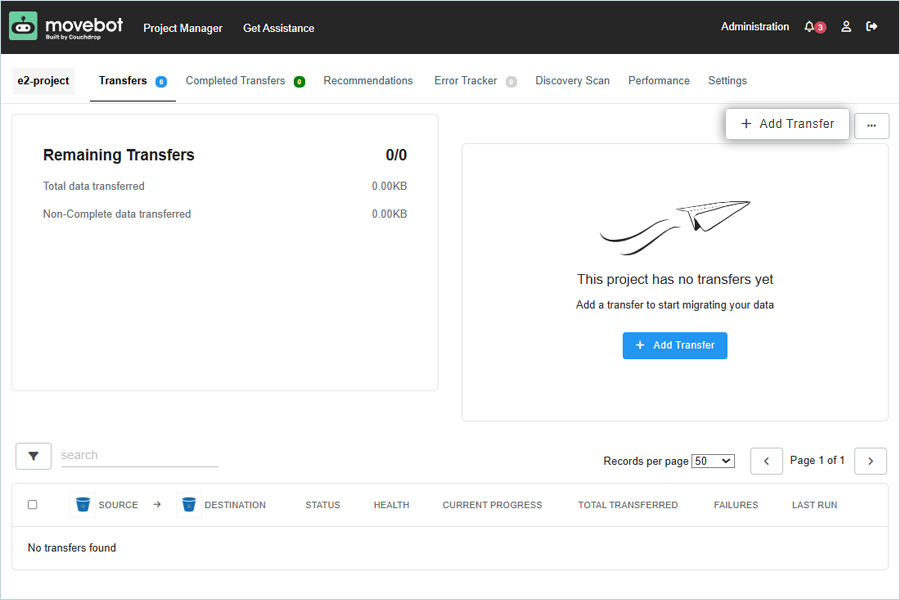Image resolution: width=900 pixels, height=600 pixels.
Task: Click the destination bucket icon in table header
Action: (x=189, y=505)
